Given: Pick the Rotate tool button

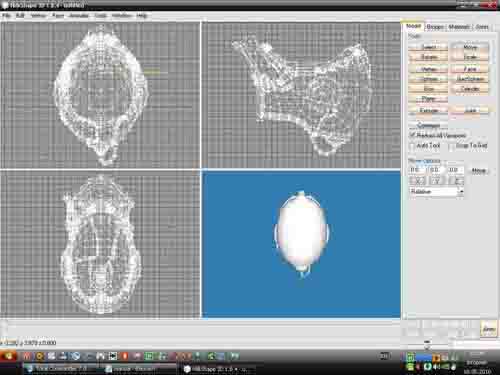Looking at the screenshot, I should (428, 57).
